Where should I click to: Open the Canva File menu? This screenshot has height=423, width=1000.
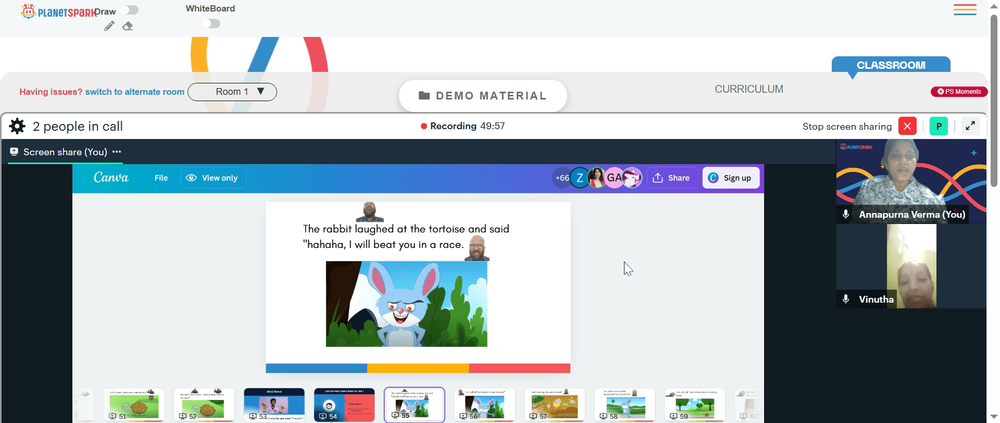[161, 178]
